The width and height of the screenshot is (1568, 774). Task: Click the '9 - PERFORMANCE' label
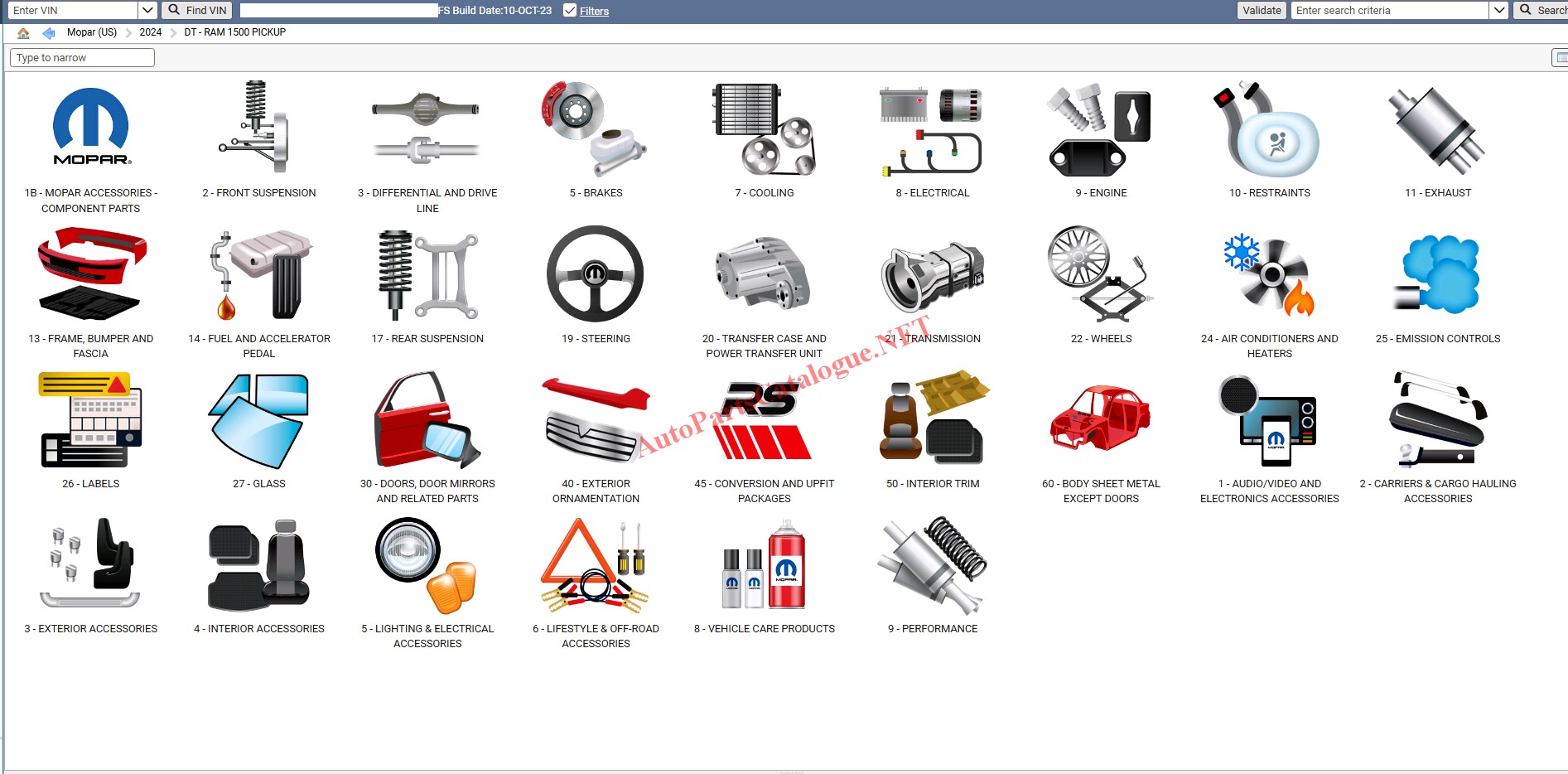pyautogui.click(x=933, y=629)
